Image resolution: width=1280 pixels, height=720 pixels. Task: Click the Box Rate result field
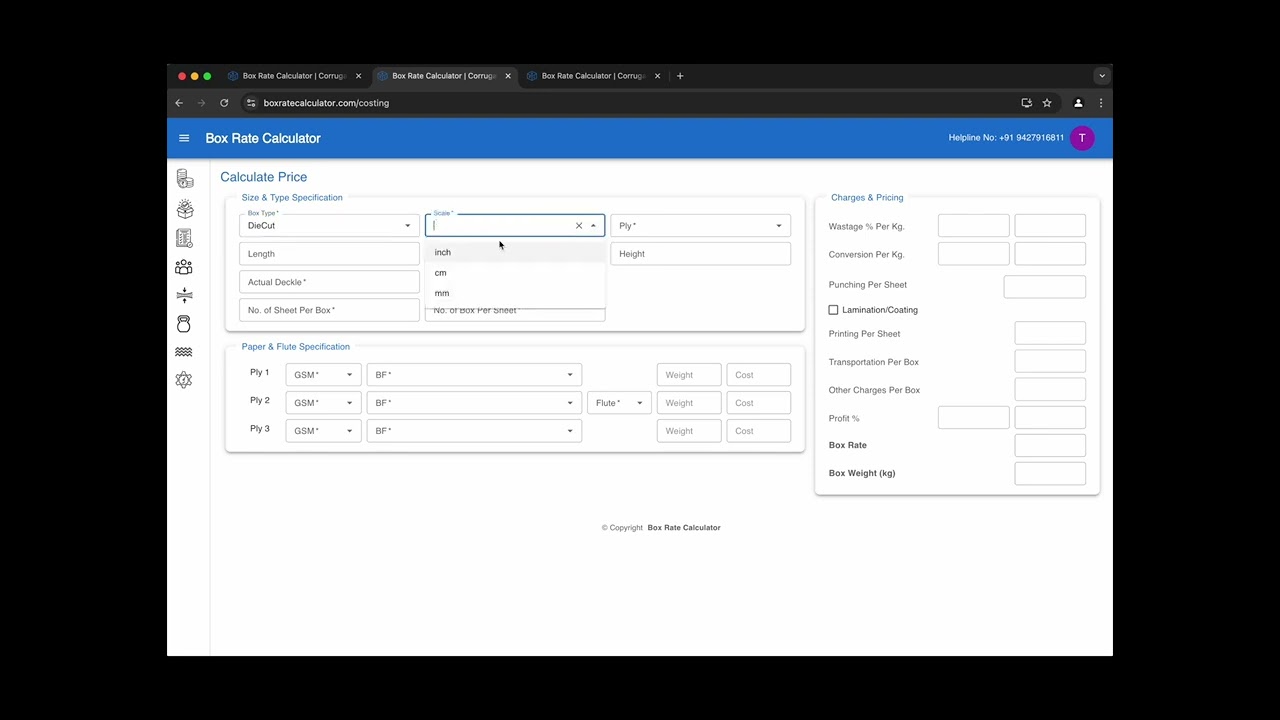point(1050,445)
